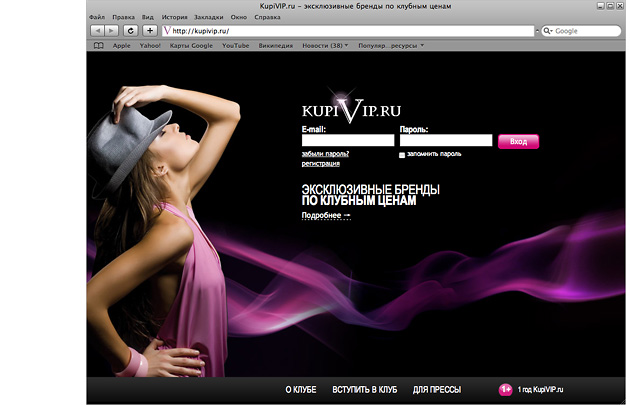Open the bookmarks book icon in bookmarks bar
This screenshot has height=405, width=630.
[98, 45]
